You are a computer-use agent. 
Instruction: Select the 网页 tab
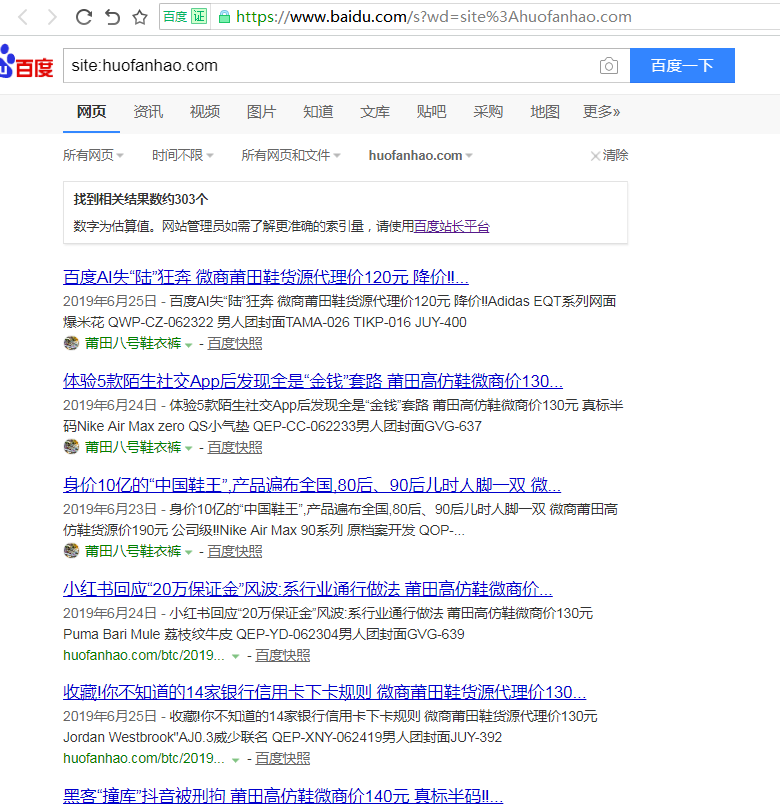click(x=92, y=112)
